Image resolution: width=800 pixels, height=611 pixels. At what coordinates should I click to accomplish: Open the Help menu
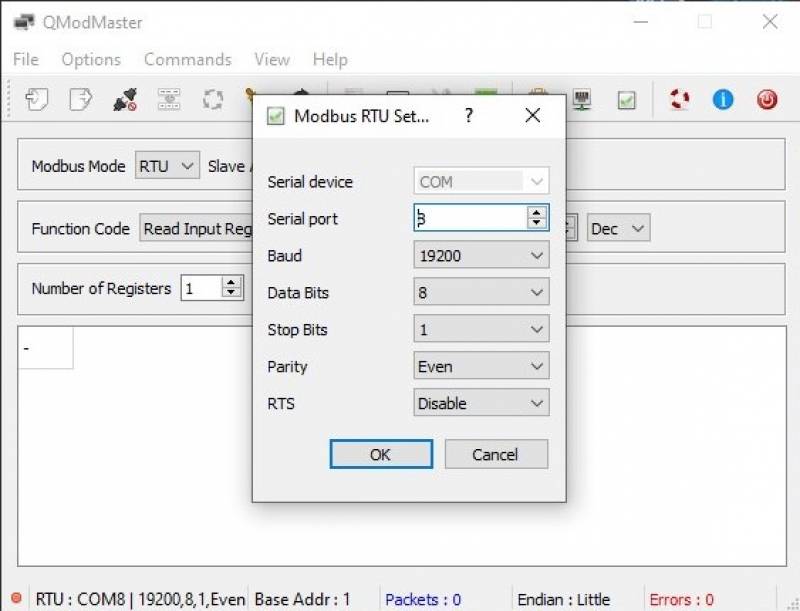click(x=330, y=60)
